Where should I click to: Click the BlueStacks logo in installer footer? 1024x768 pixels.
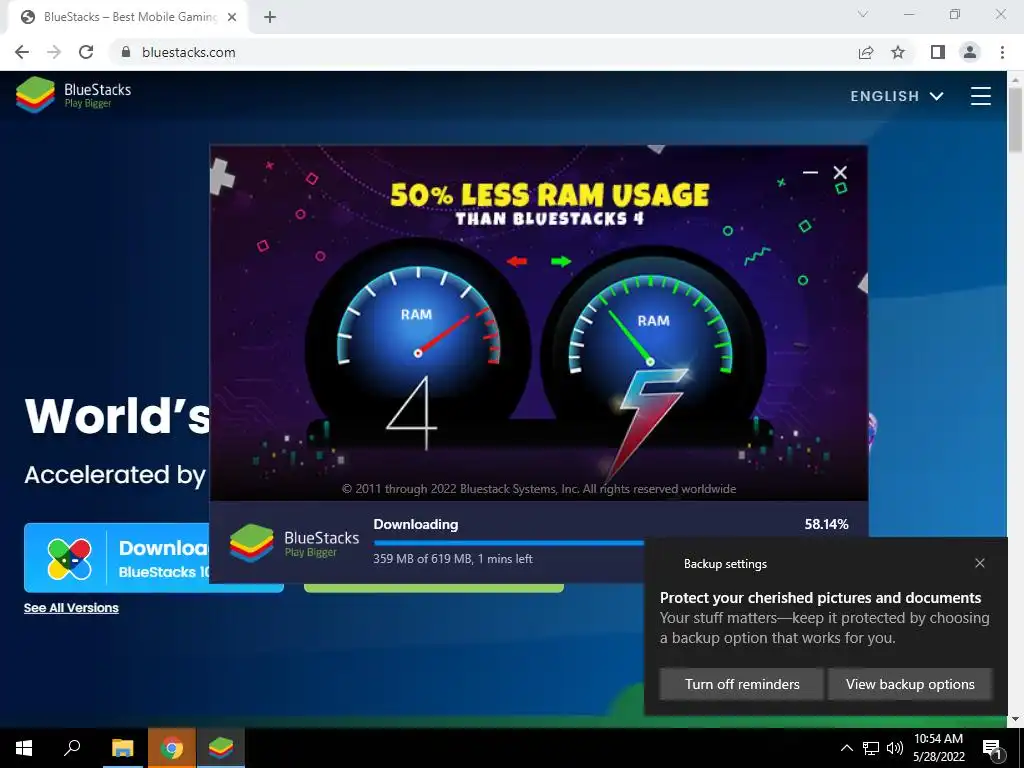[294, 543]
